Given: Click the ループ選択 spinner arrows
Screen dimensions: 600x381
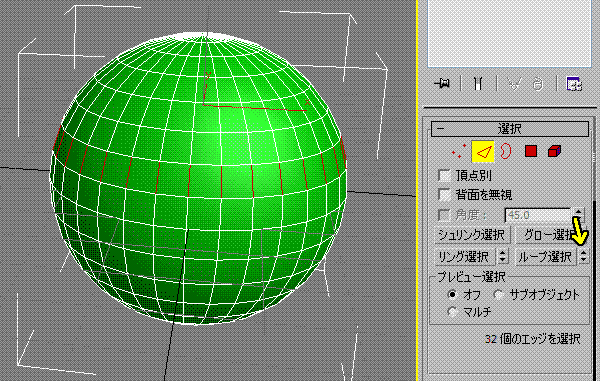Looking at the screenshot, I should pos(583,257).
